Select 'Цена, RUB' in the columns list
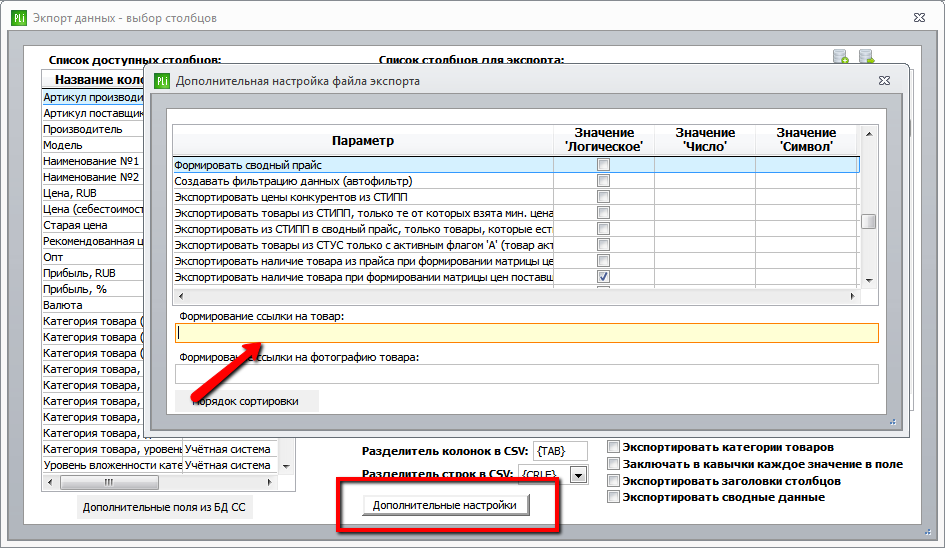The image size is (945, 548). pyautogui.click(x=93, y=193)
